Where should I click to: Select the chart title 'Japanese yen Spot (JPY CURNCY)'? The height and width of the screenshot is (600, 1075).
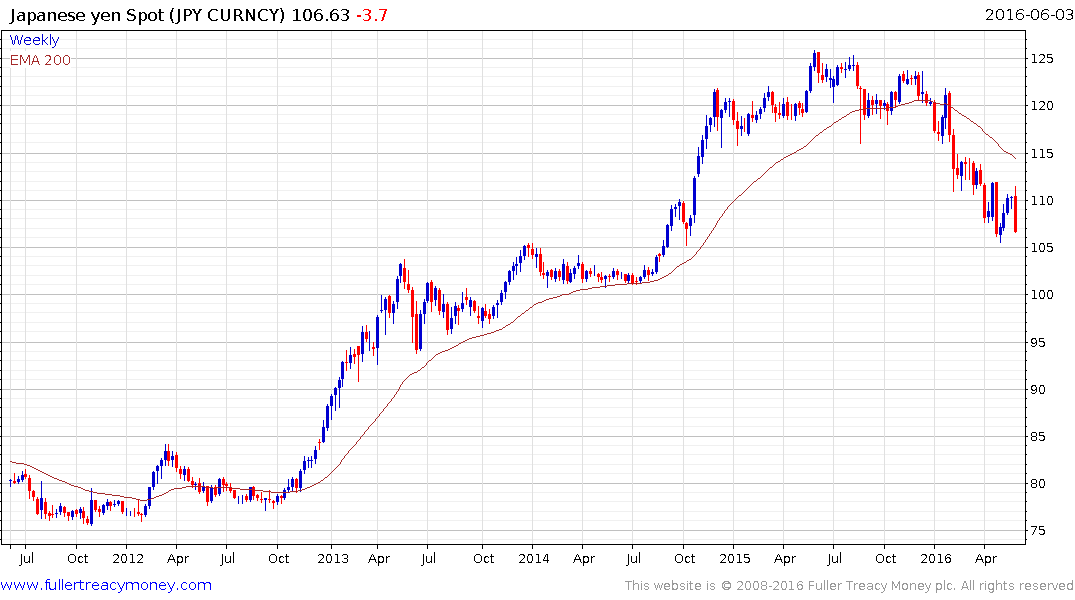147,15
